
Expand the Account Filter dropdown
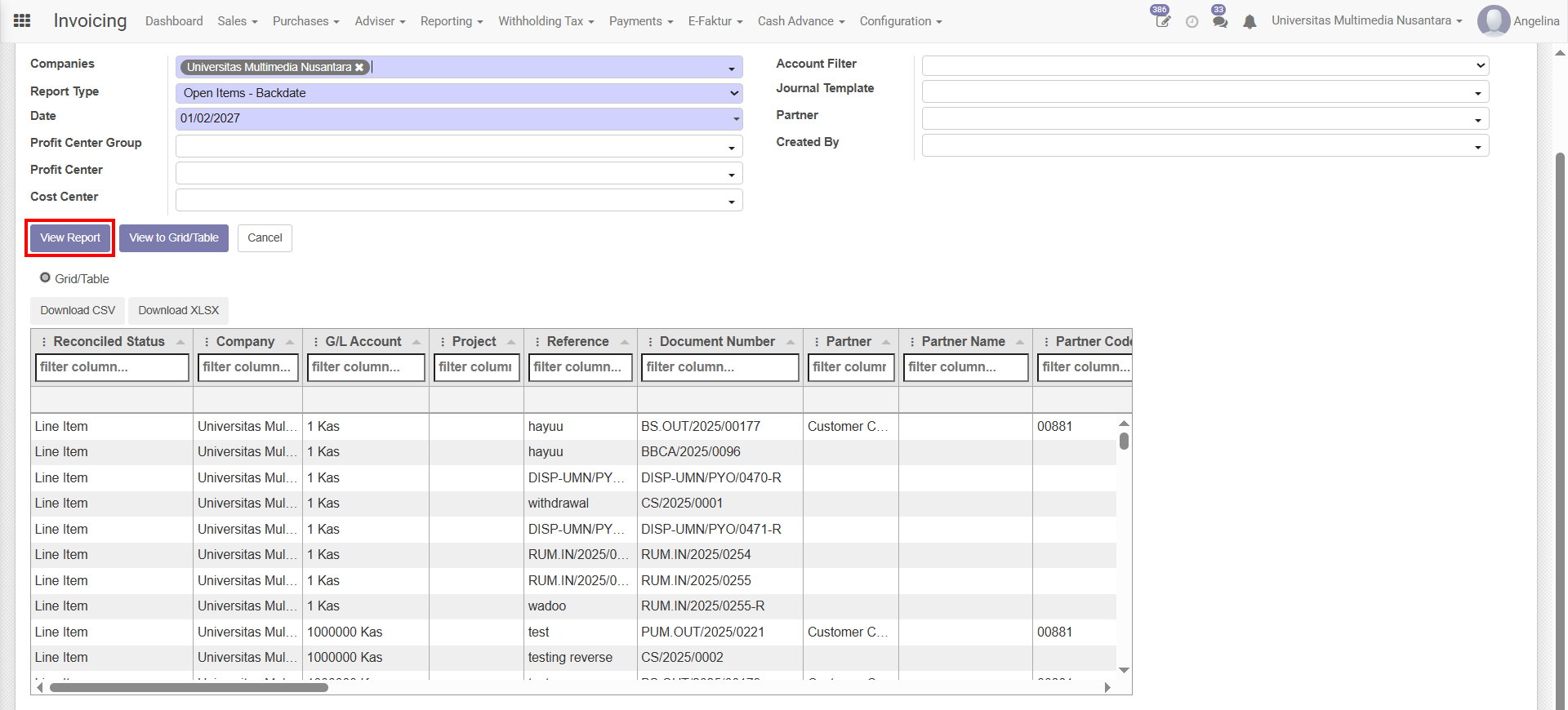click(1205, 65)
